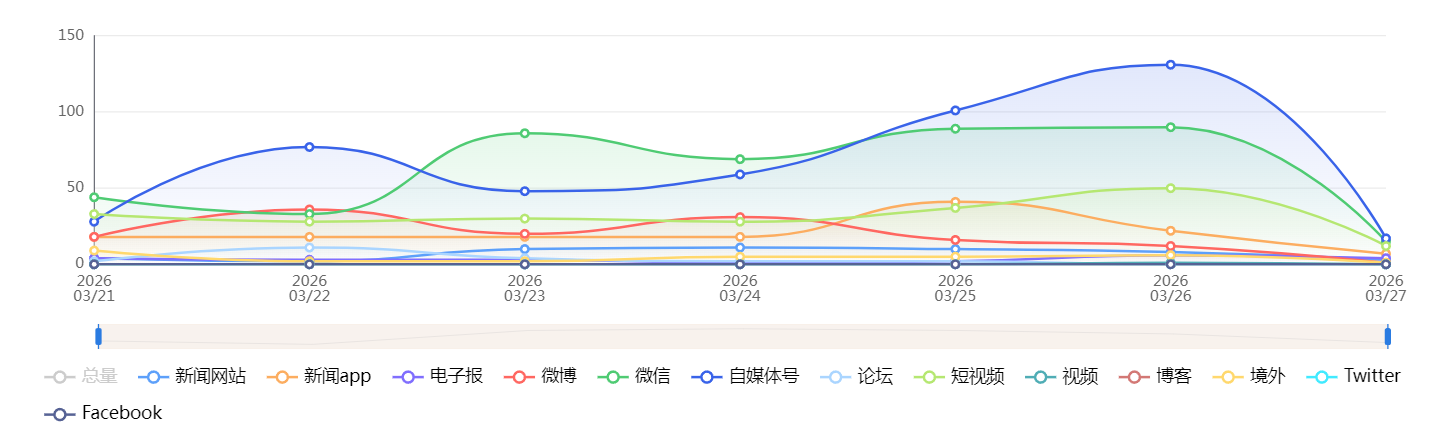Click 自媒体号 peak point on 03/26
This screenshot has height=447, width=1443.
[1170, 65]
